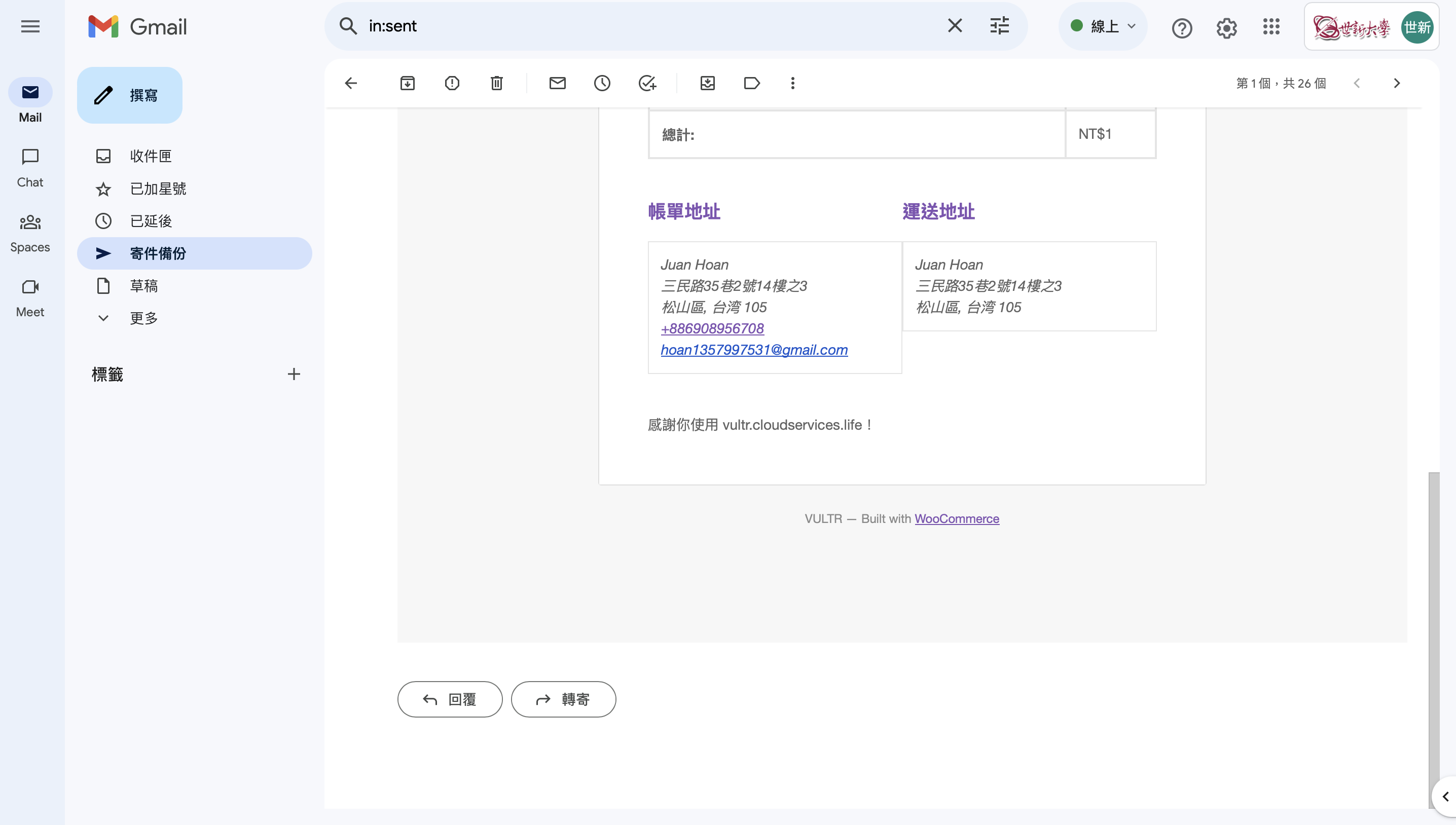Move to inbox icon in toolbar
Image resolution: width=1456 pixels, height=825 pixels.
point(707,83)
